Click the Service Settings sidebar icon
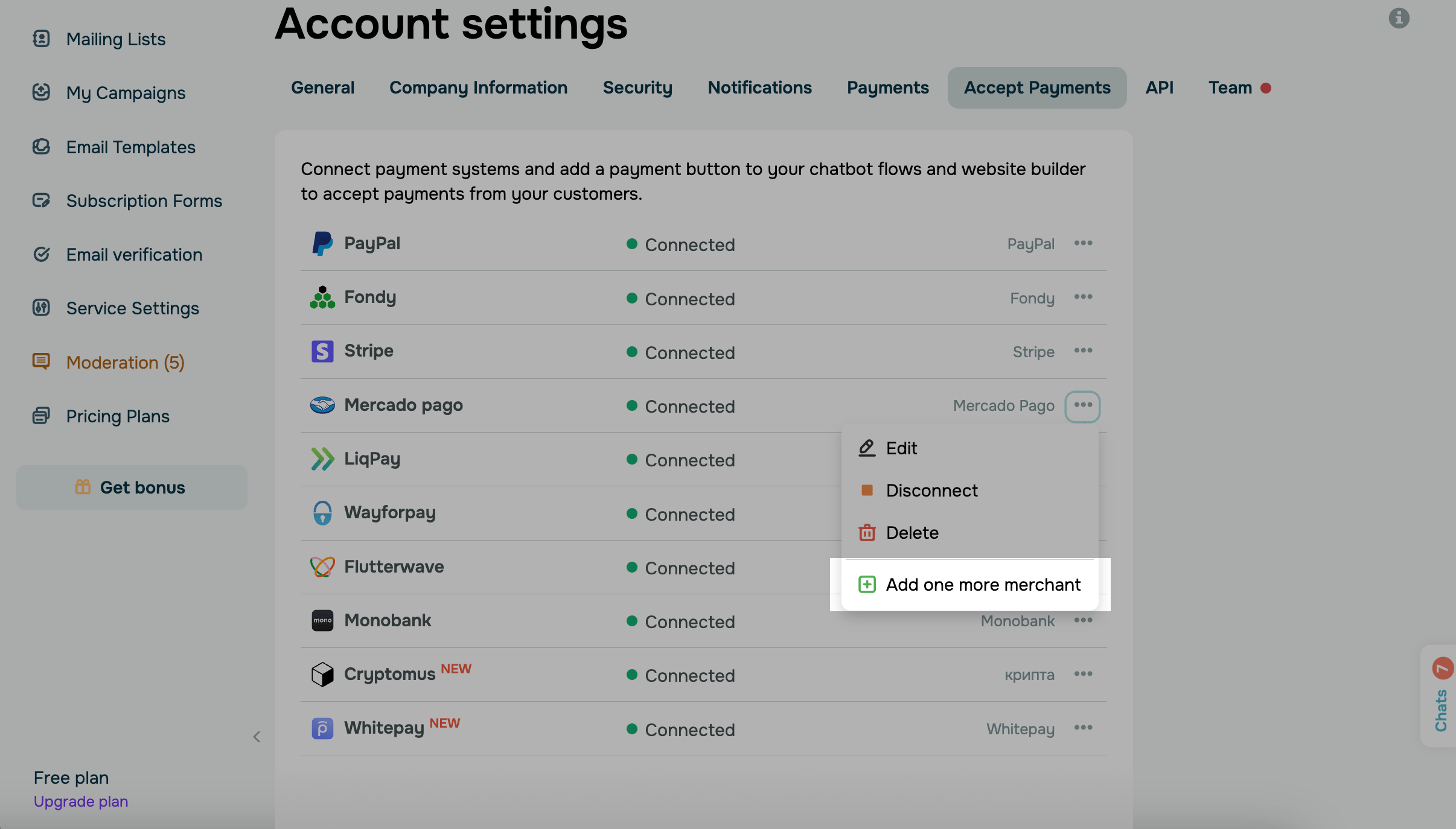The image size is (1456, 829). tap(41, 308)
